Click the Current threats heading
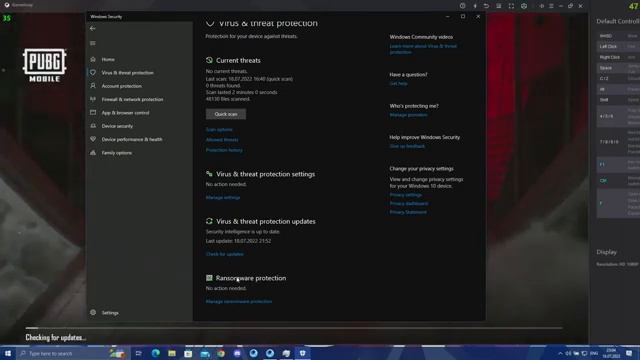Viewport: 640px width, 360px height. click(x=238, y=60)
